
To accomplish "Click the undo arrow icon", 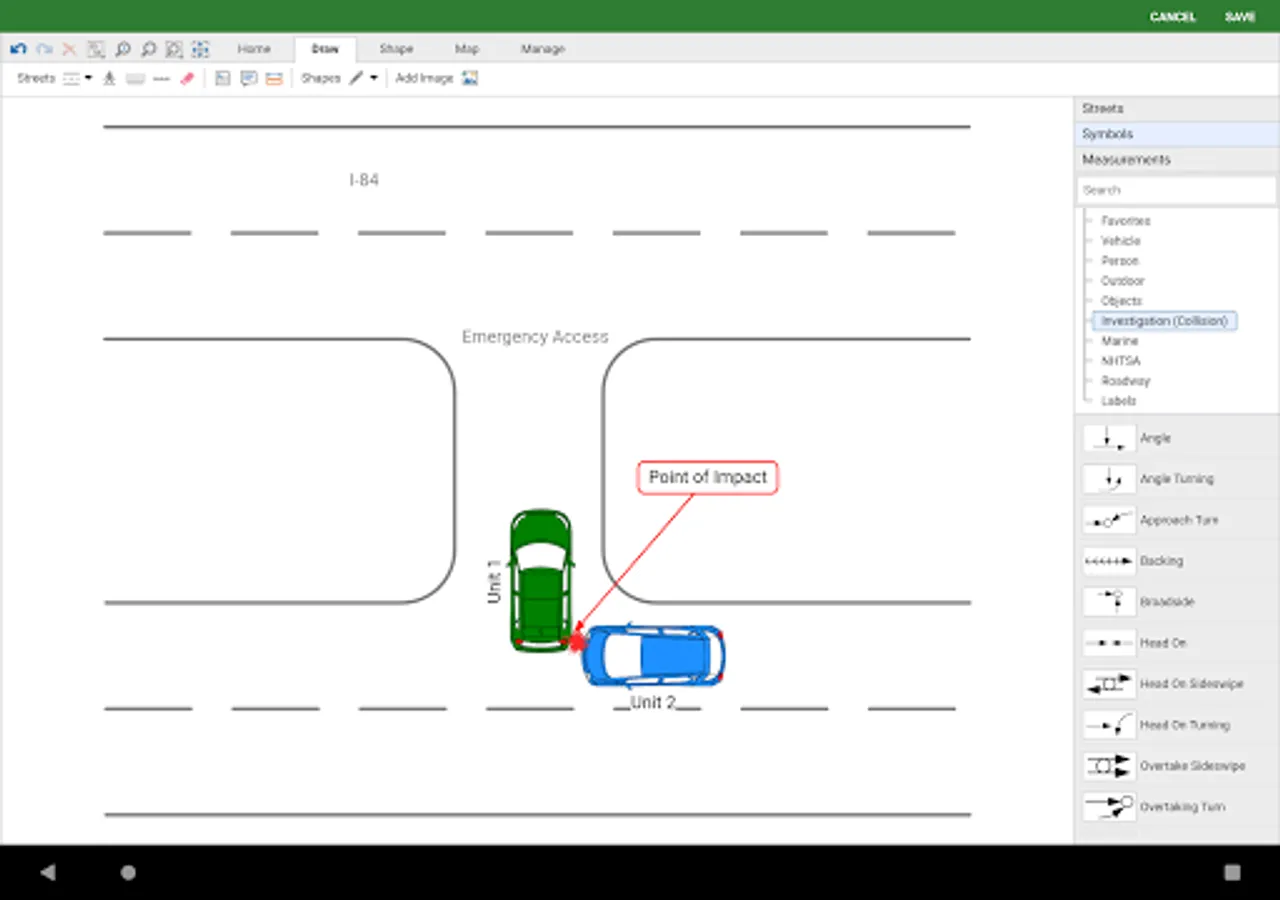I will click(x=18, y=49).
